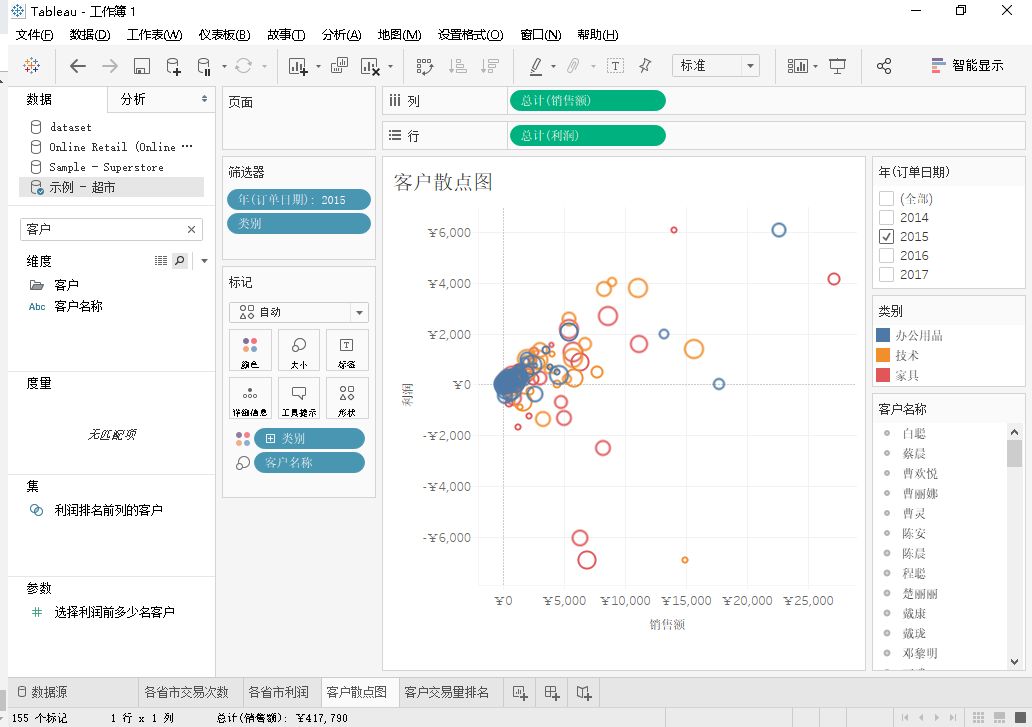
Task: Open the 分析(A) menu
Action: tap(341, 35)
